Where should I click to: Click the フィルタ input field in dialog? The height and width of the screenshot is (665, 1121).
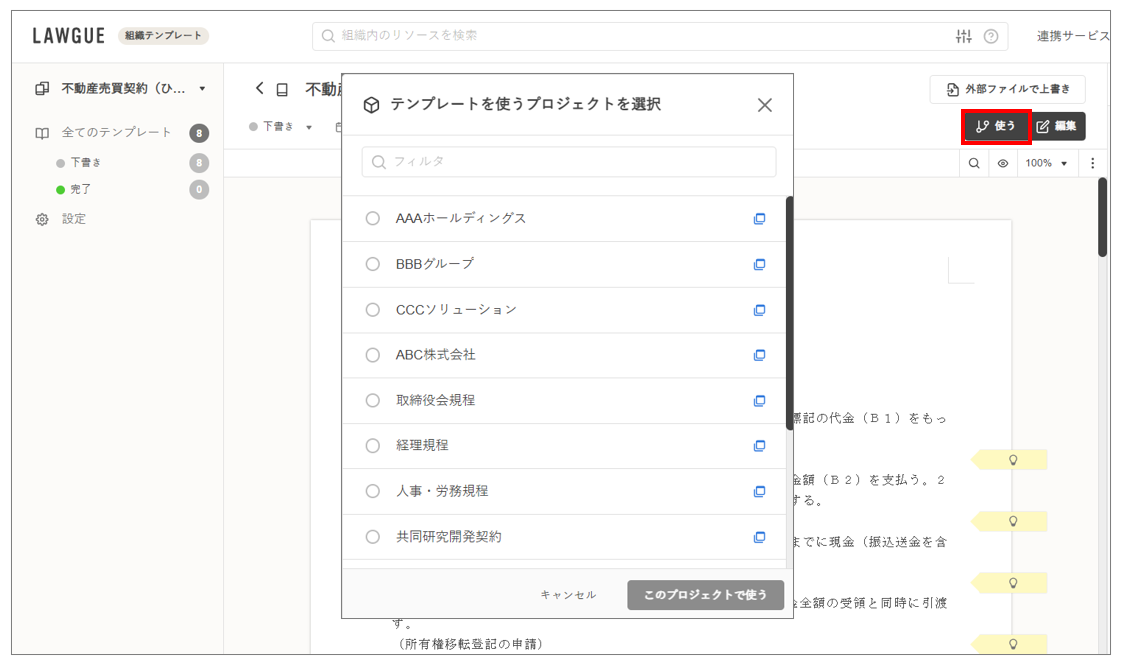(x=570, y=162)
